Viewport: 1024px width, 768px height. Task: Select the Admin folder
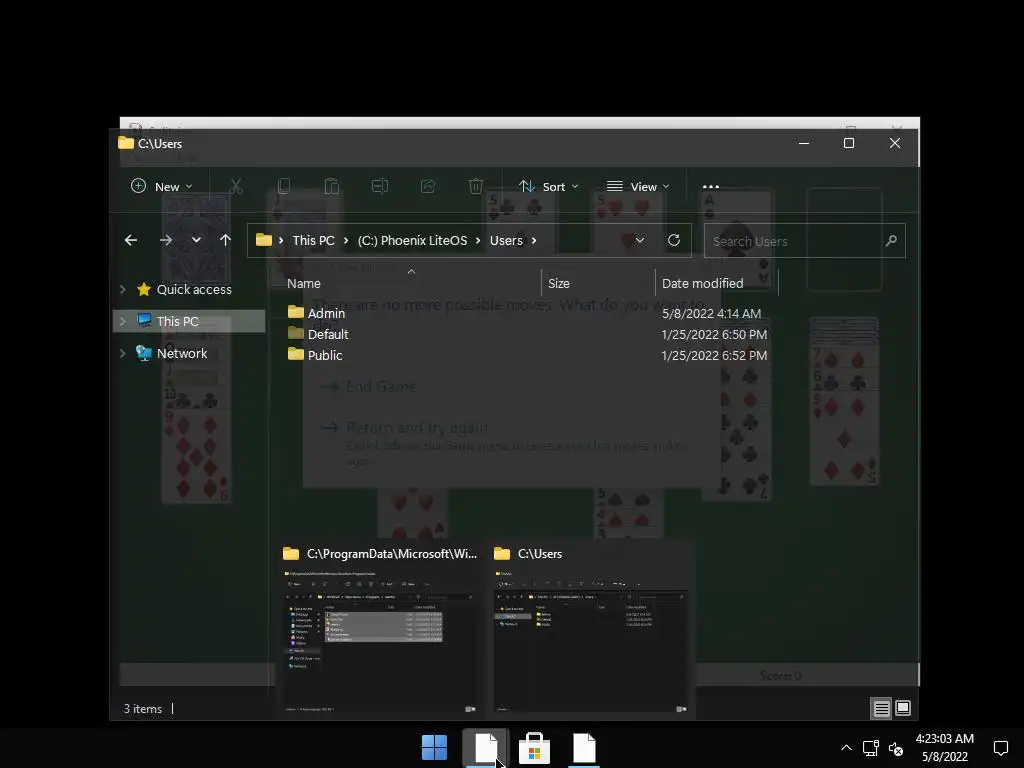click(317, 313)
